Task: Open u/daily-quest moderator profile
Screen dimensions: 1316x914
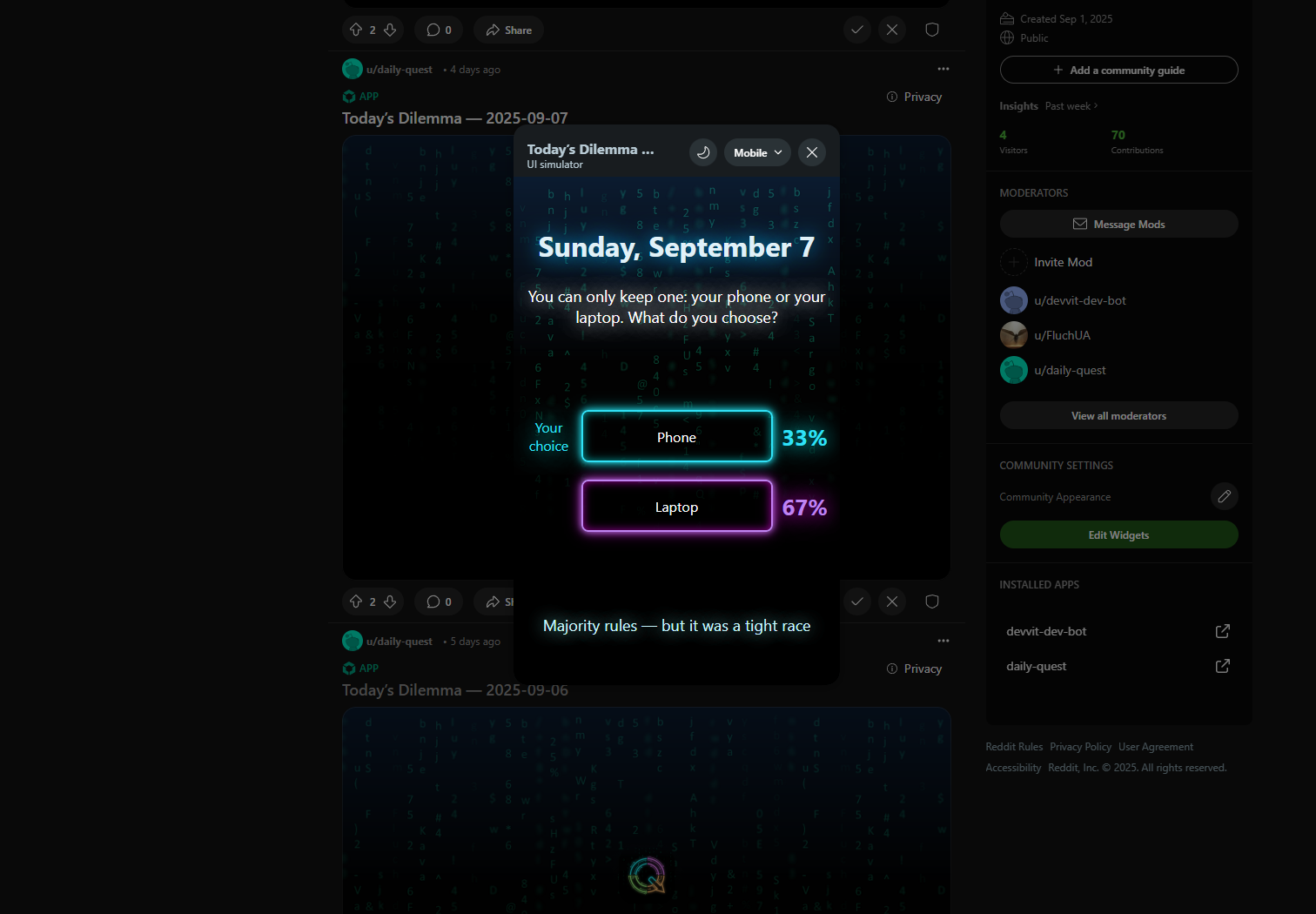Action: click(x=1070, y=370)
